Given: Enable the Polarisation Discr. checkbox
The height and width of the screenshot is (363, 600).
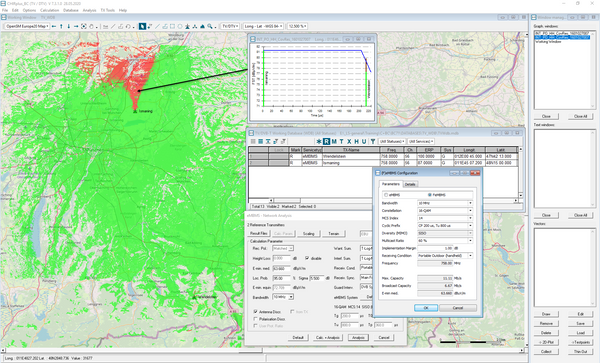Looking at the screenshot, I should pos(256,319).
